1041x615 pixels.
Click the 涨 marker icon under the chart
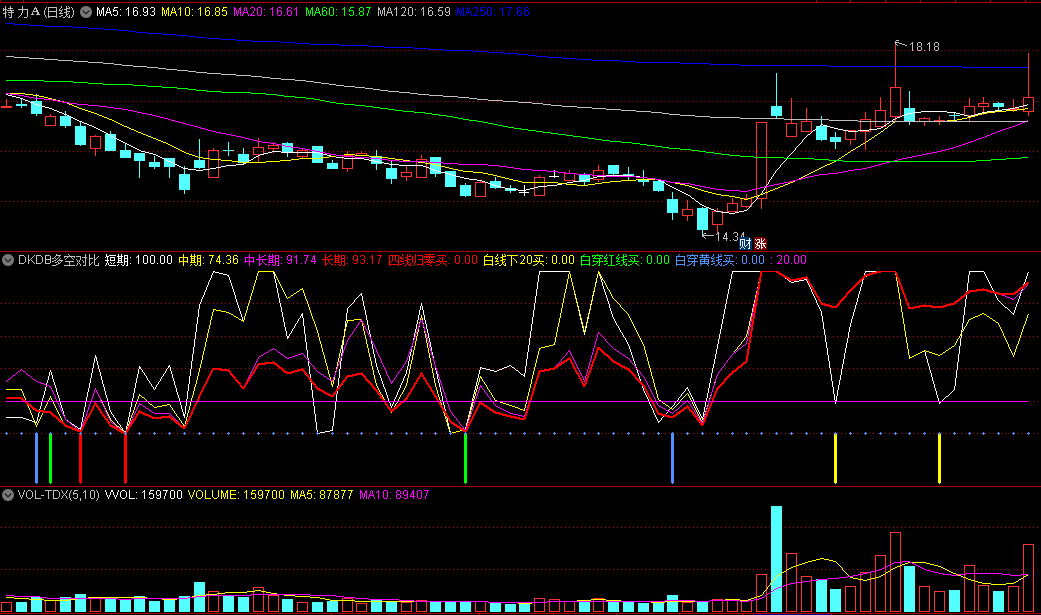click(760, 244)
